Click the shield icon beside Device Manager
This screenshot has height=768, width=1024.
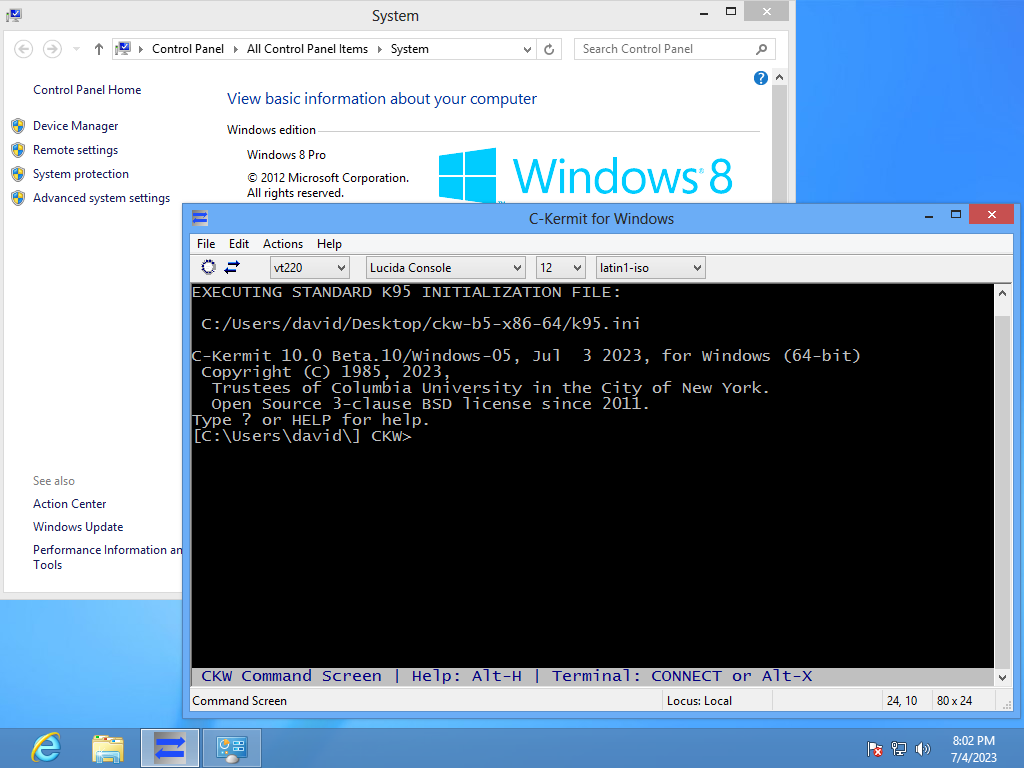point(18,126)
